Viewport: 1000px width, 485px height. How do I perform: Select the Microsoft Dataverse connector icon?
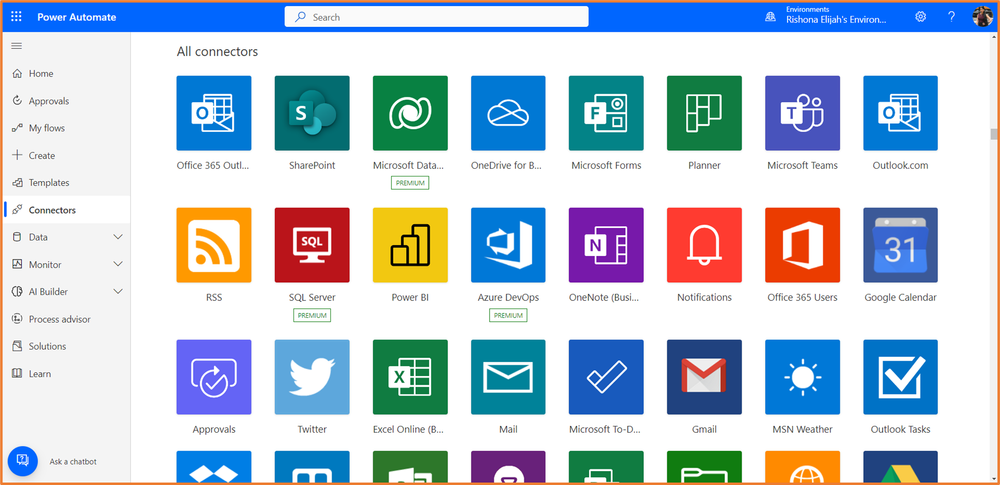pos(410,113)
